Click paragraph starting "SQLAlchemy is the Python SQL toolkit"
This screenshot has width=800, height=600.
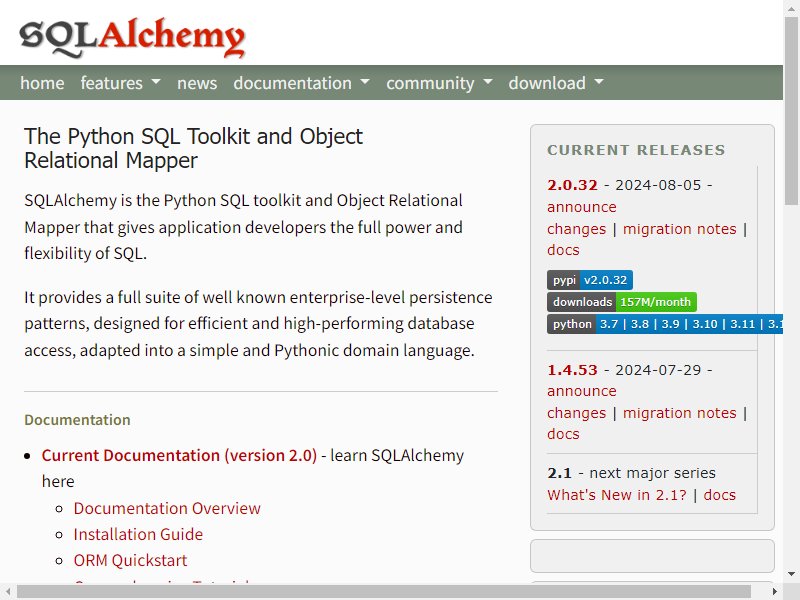pyautogui.click(x=243, y=227)
